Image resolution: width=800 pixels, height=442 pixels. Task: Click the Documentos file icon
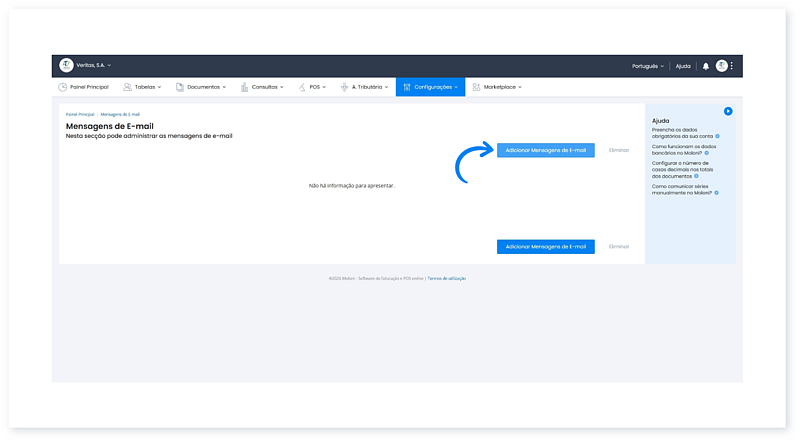179,87
